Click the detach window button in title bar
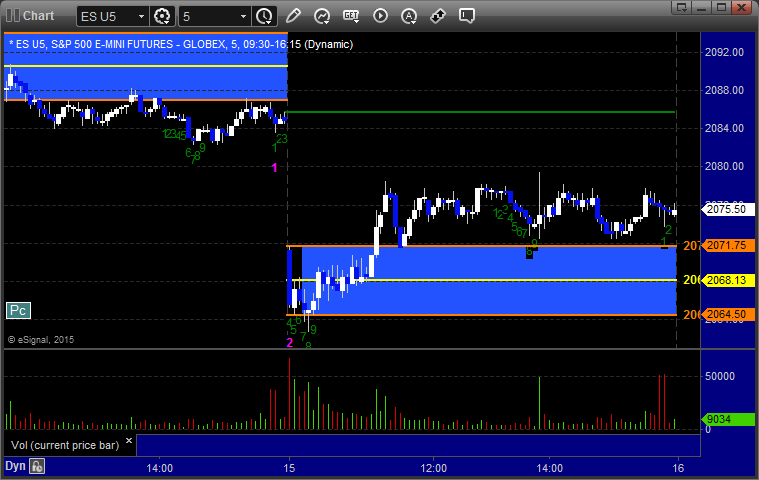The width and height of the screenshot is (759, 480). [682, 7]
